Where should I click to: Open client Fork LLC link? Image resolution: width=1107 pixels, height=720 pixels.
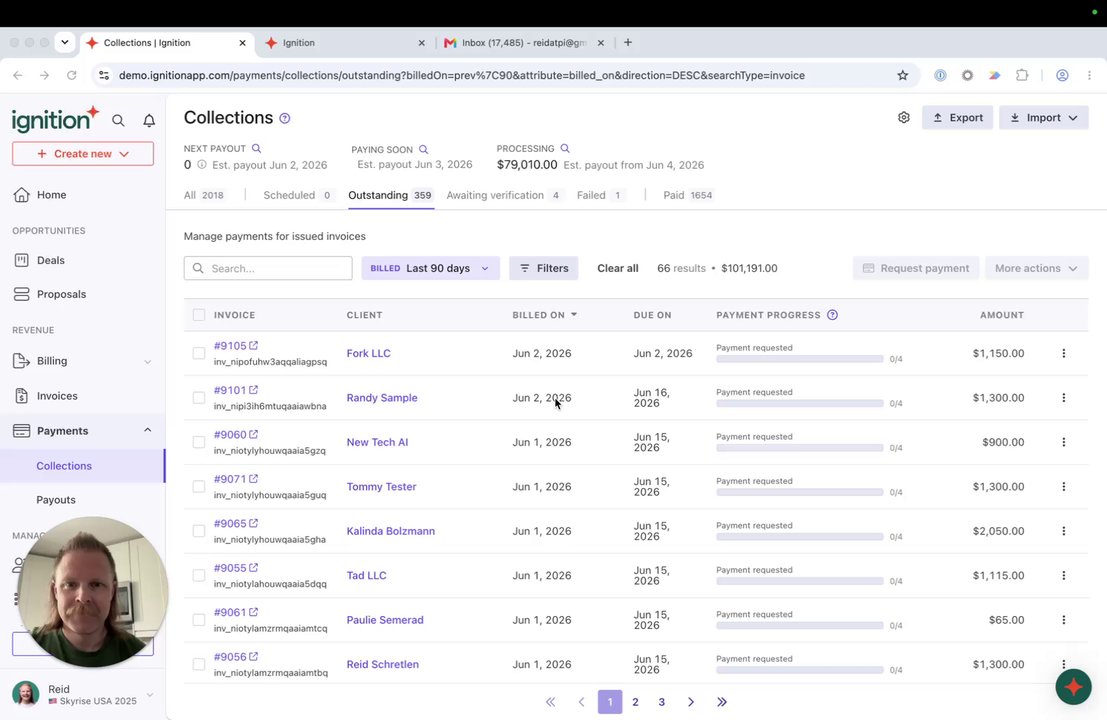tap(368, 353)
